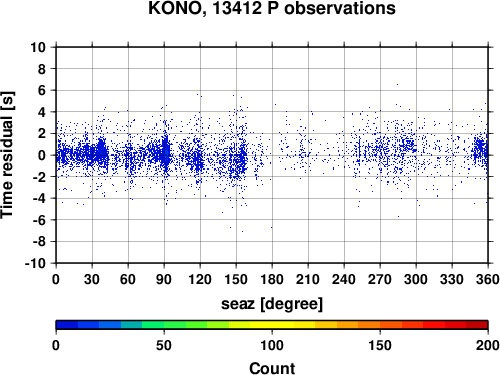Click the colorbar tick label 100
Image resolution: width=500 pixels, height=375 pixels.
coord(272,345)
